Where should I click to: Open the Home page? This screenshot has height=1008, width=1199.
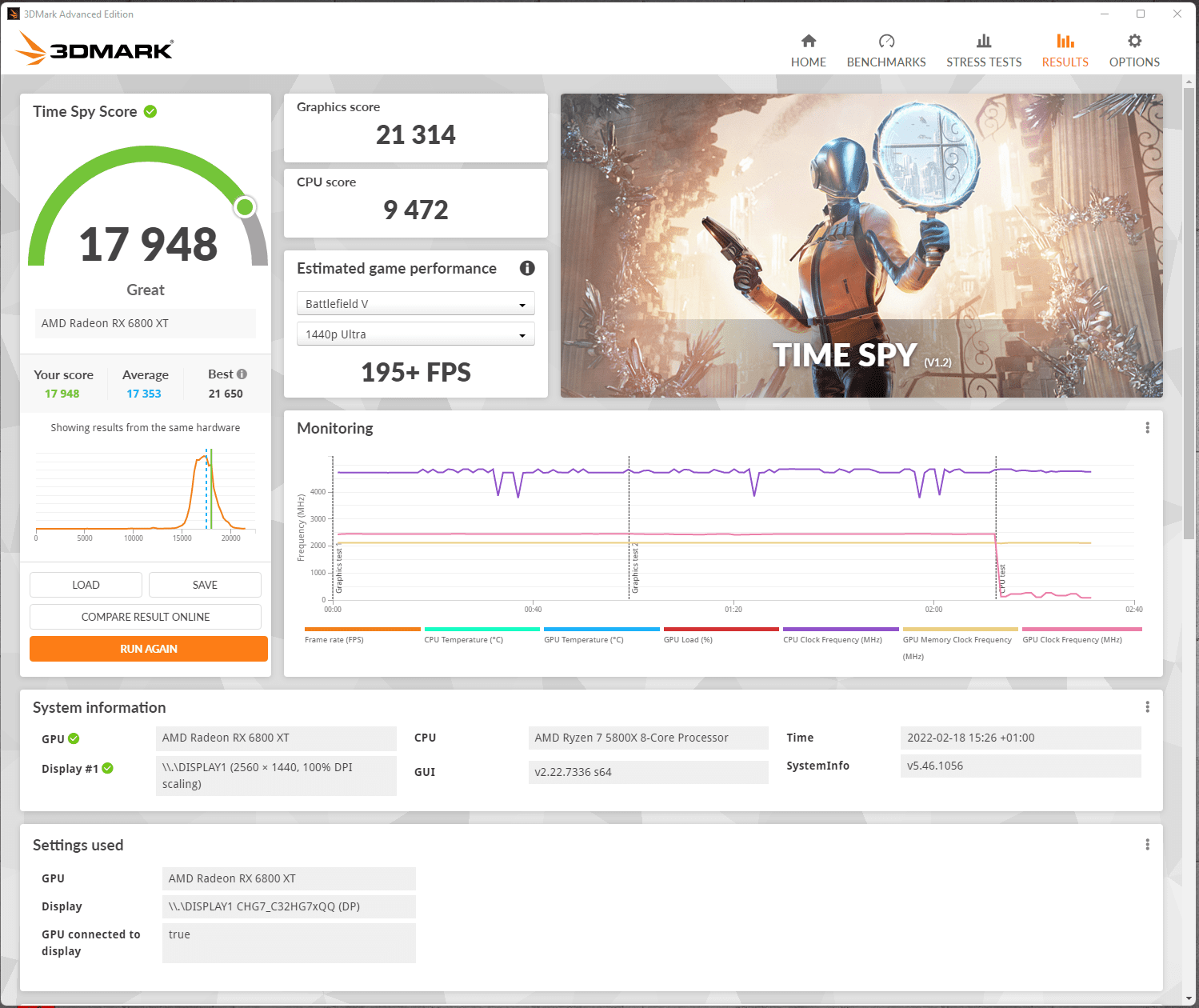808,50
